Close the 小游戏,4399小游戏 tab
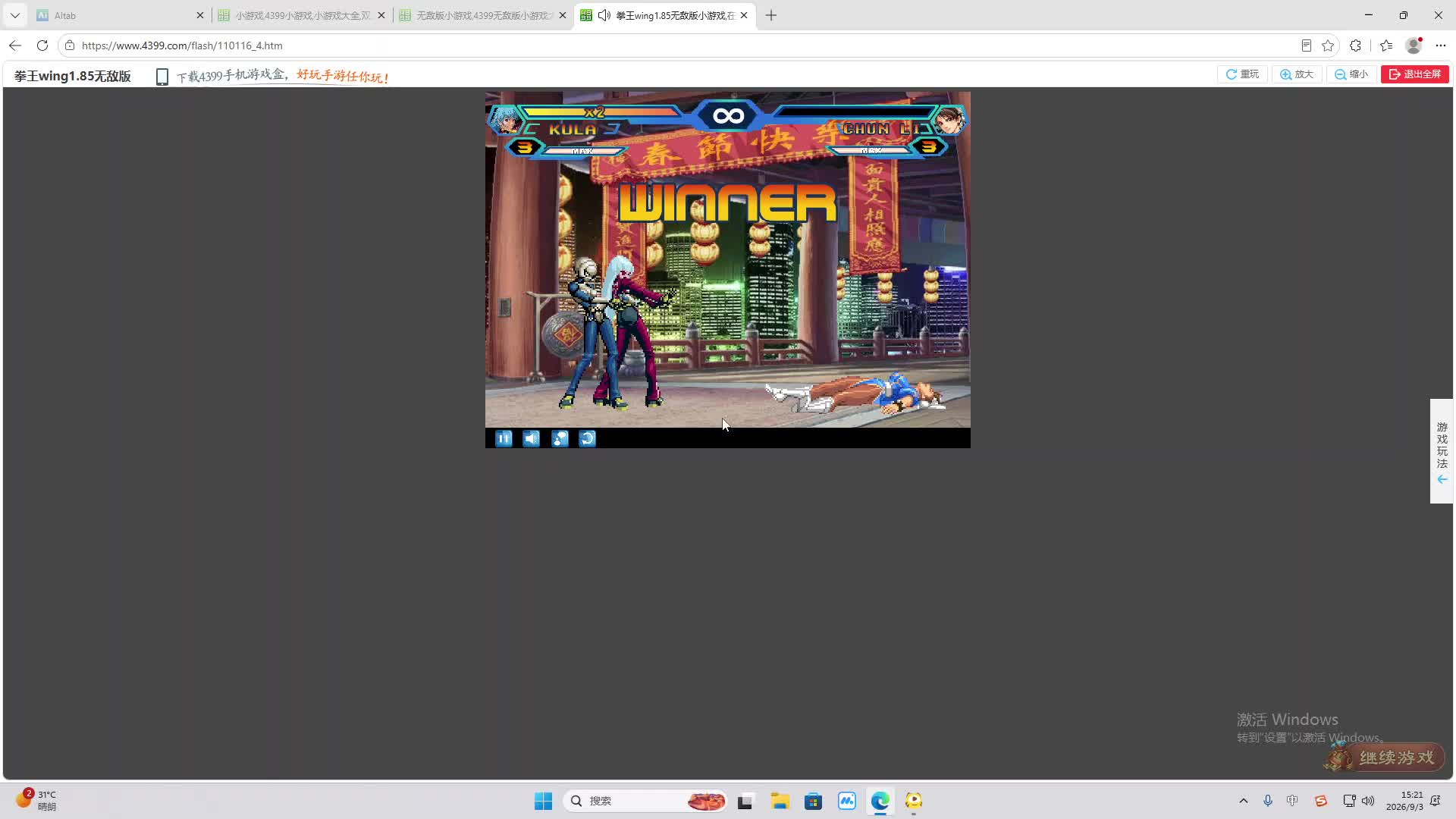The height and width of the screenshot is (819, 1456). point(381,15)
